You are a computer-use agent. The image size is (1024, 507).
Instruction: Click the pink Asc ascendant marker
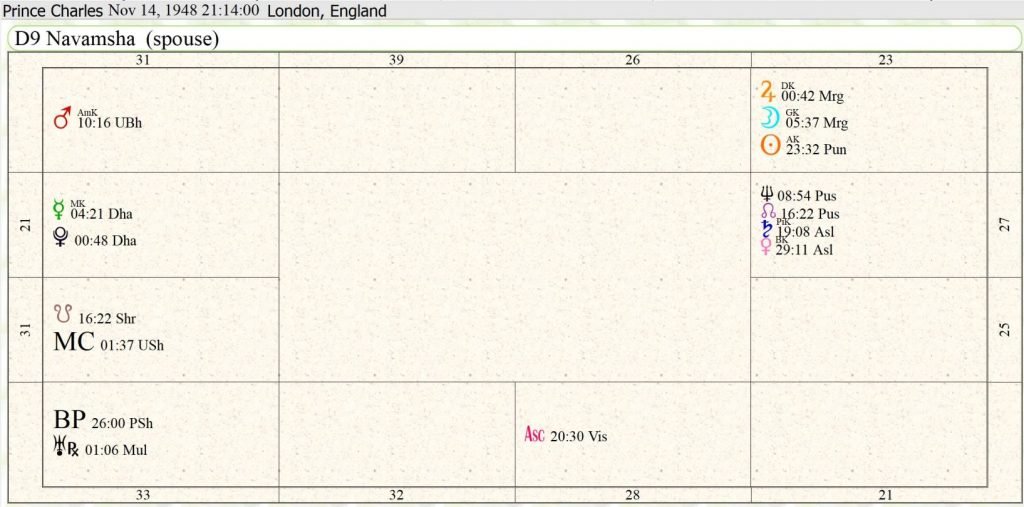point(535,435)
